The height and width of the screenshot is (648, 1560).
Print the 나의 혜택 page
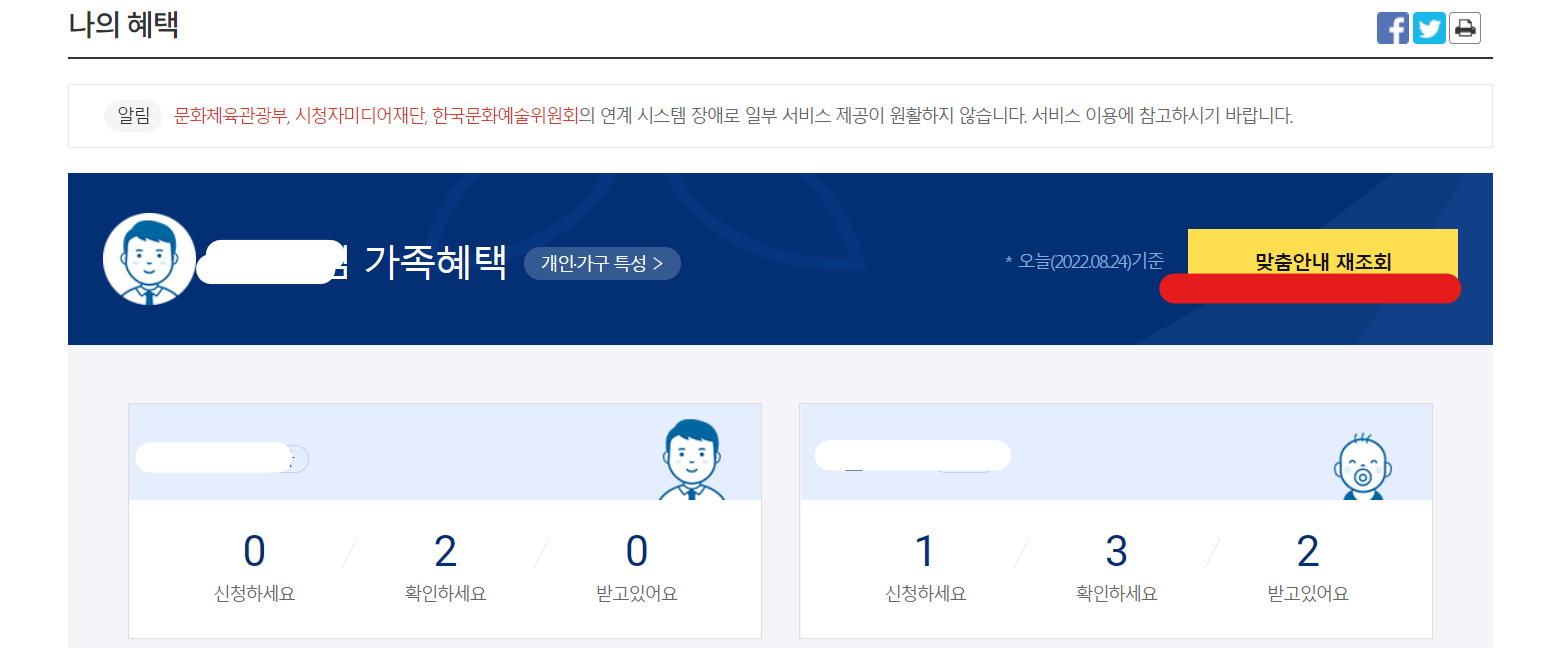(x=1465, y=28)
